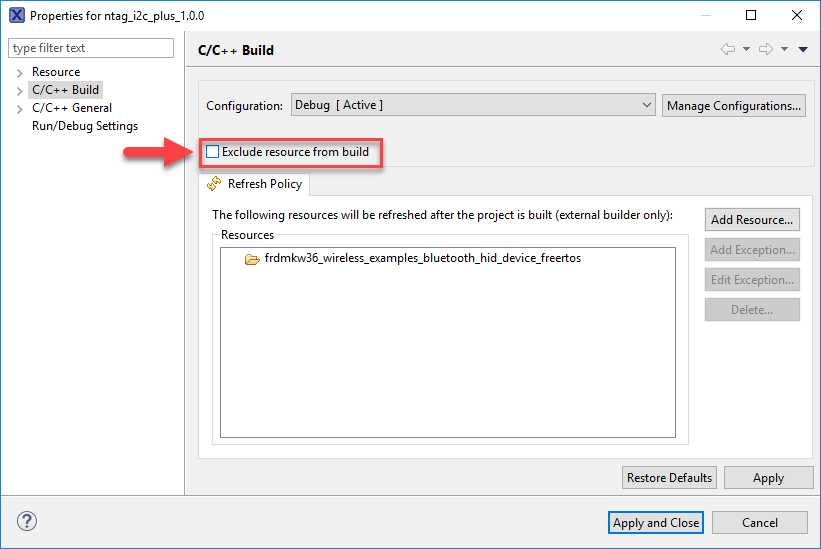Click the Restore Defaults button
This screenshot has height=549, width=821.
tap(669, 478)
